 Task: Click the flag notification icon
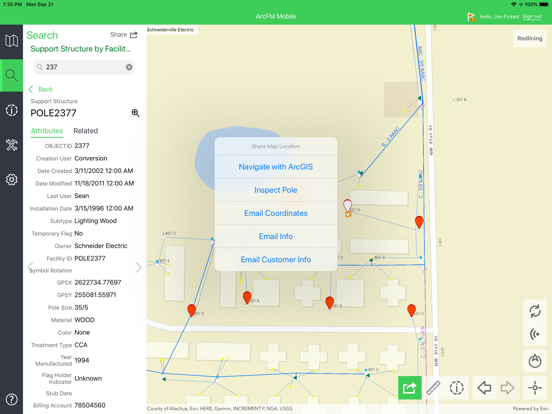coord(471,17)
